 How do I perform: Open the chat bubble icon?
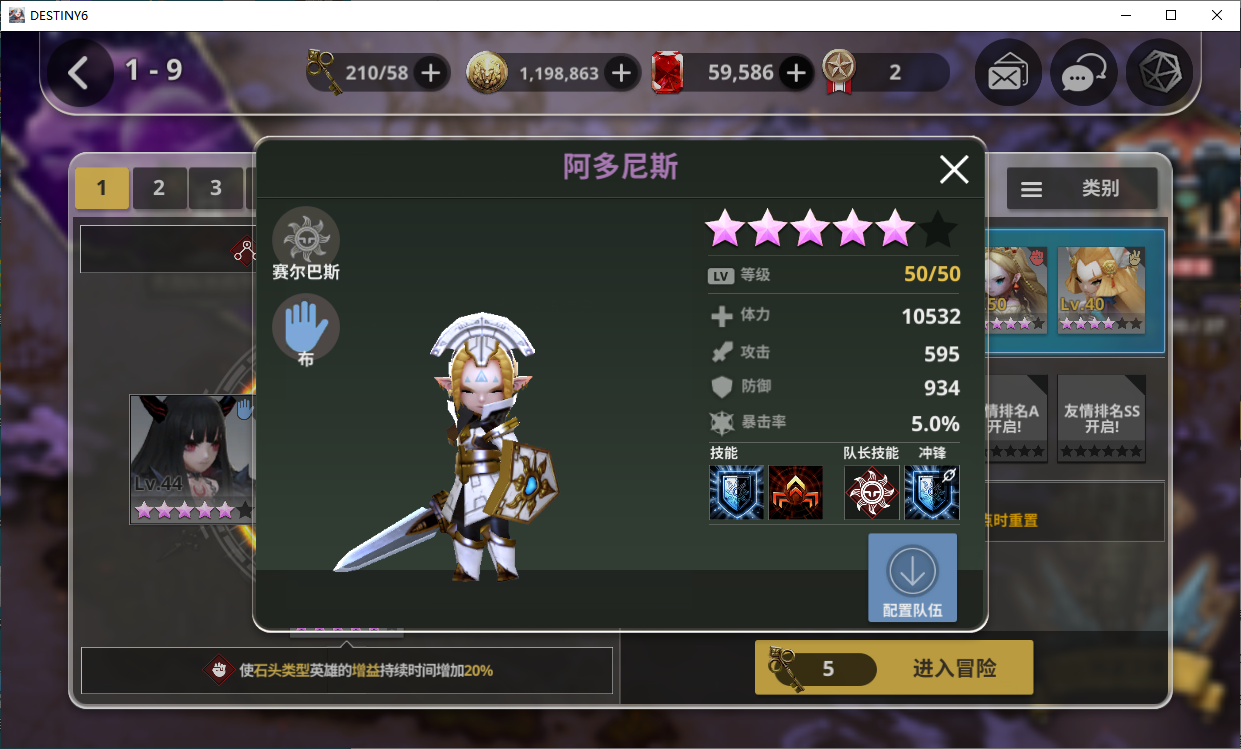point(1083,73)
